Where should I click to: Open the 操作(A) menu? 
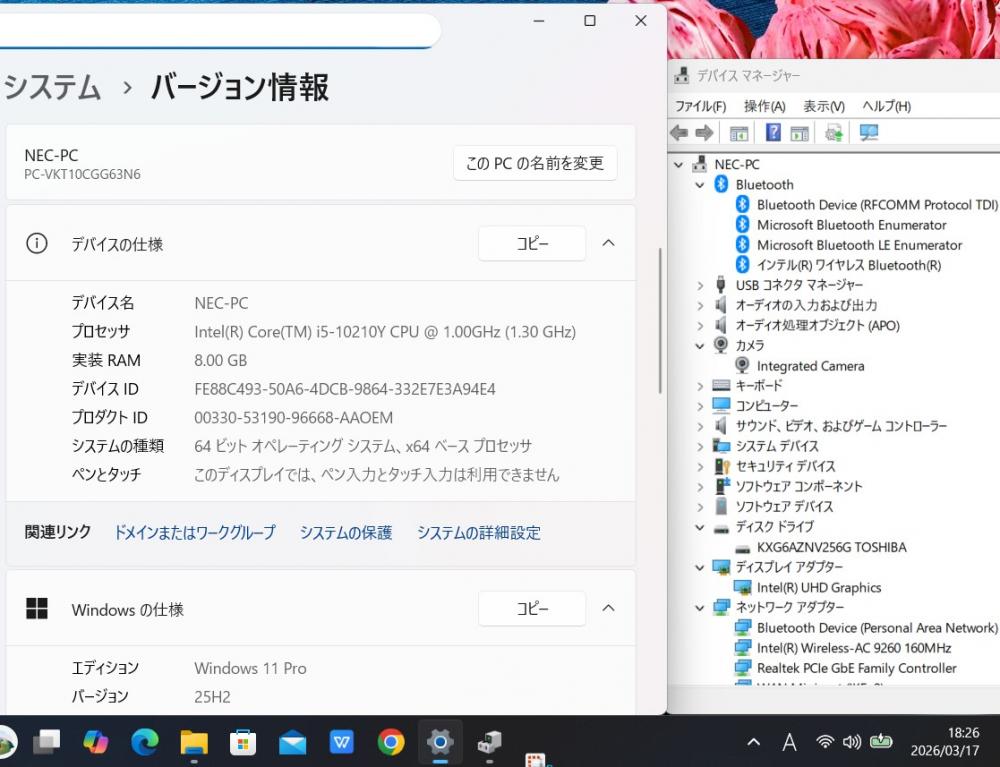click(x=764, y=106)
